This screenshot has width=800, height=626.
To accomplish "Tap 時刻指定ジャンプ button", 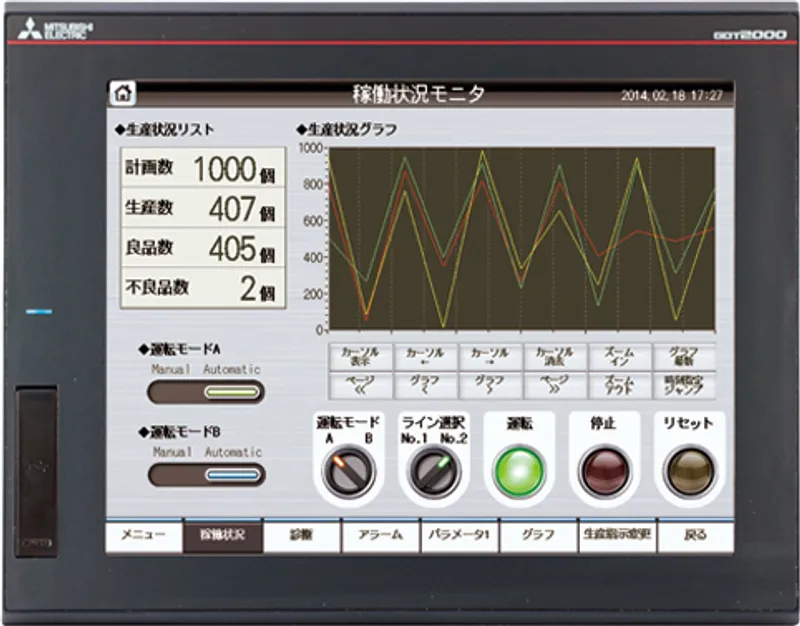I will [x=684, y=386].
